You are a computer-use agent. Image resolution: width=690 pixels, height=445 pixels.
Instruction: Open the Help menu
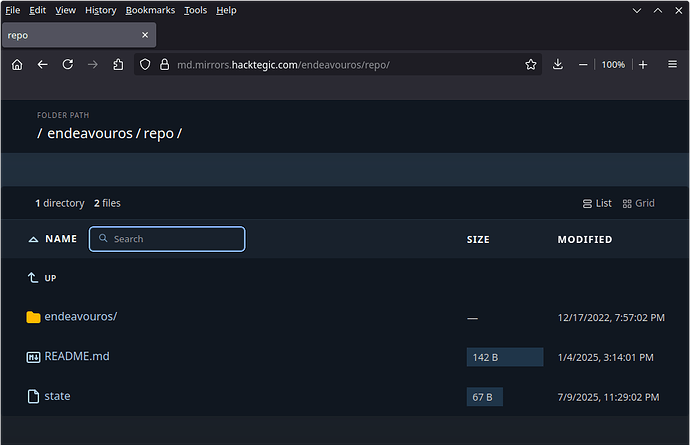[226, 10]
